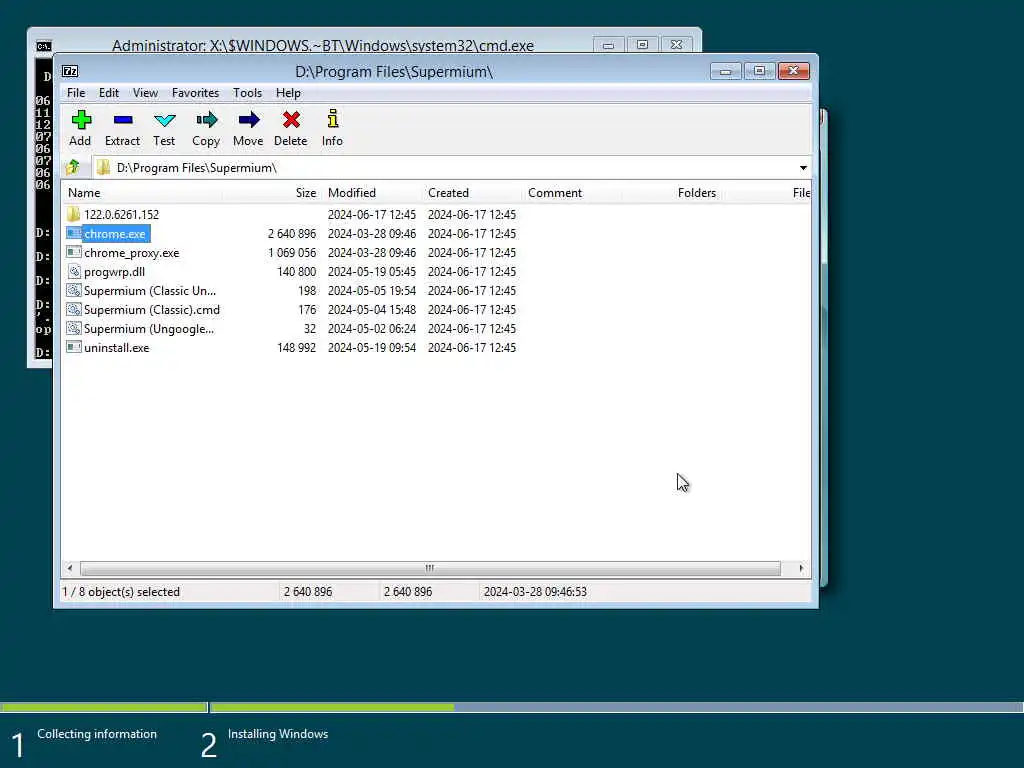
Task: Click modified date 2024-05-02 06:24
Action: (372, 328)
